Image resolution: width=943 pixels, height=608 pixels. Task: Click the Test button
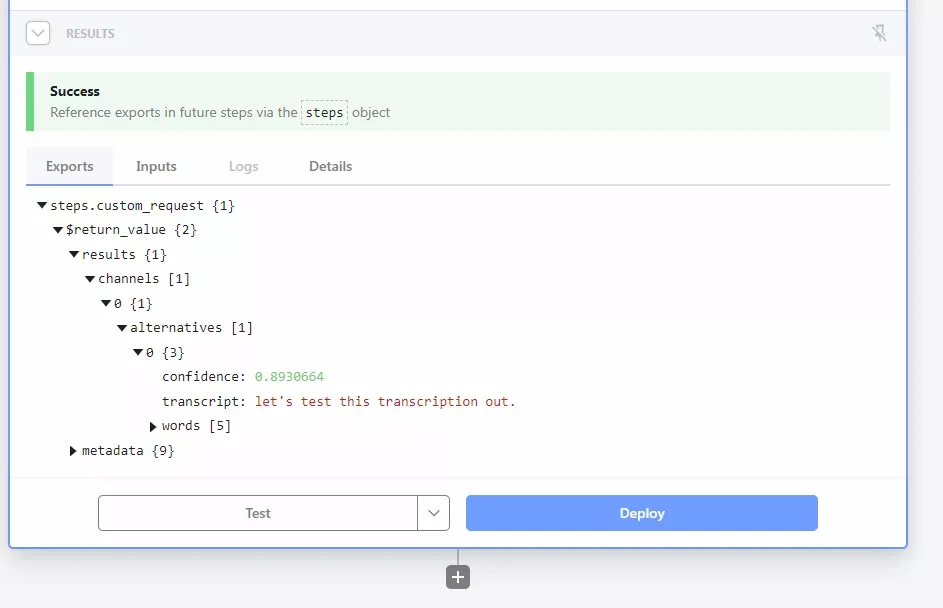(258, 513)
